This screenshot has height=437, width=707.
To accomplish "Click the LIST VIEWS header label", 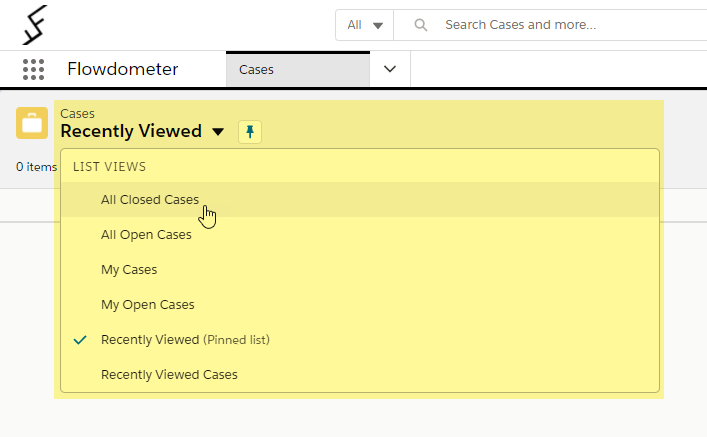I will (110, 167).
